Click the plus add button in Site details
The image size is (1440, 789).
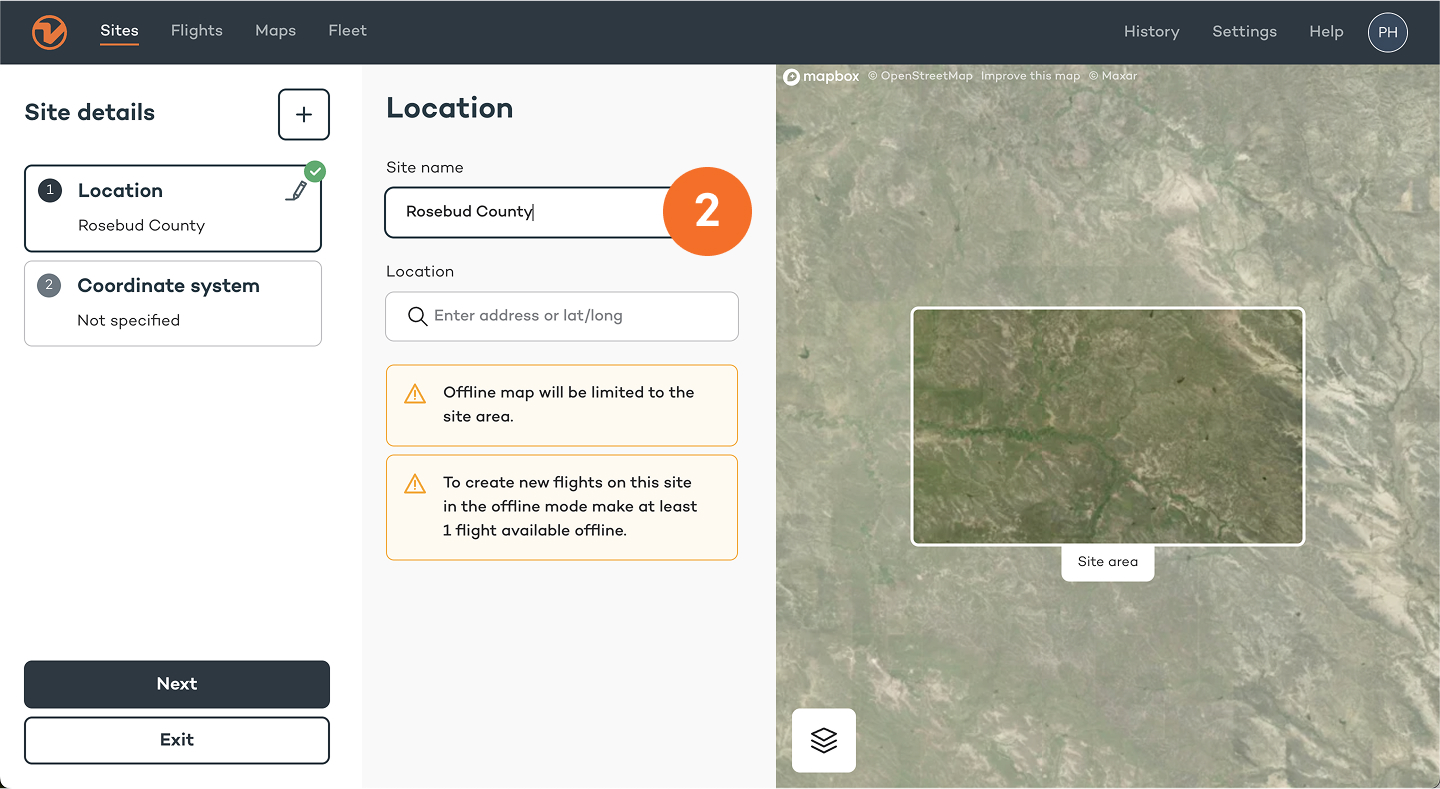point(304,114)
